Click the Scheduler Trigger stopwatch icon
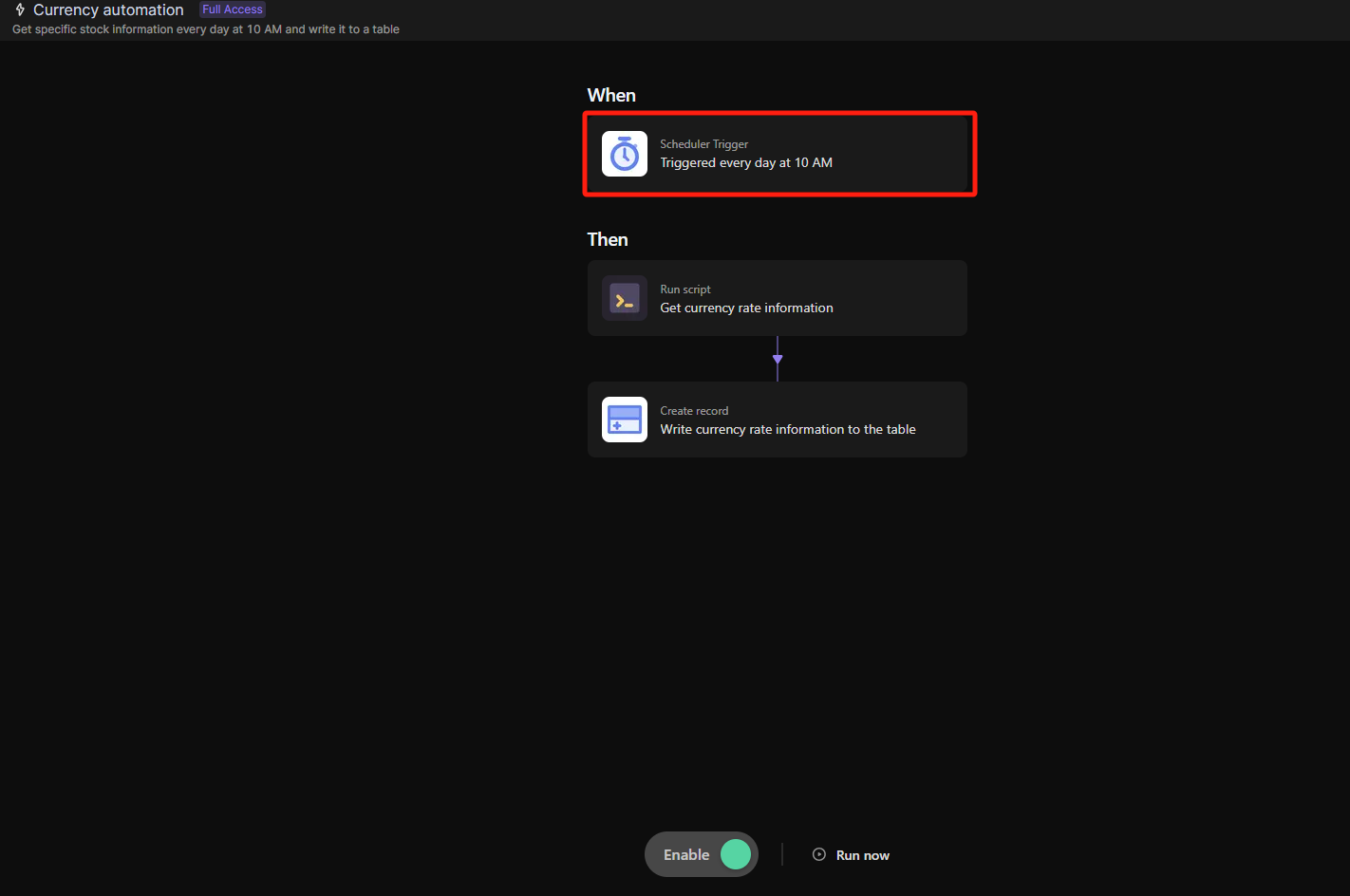This screenshot has width=1350, height=896. point(625,154)
